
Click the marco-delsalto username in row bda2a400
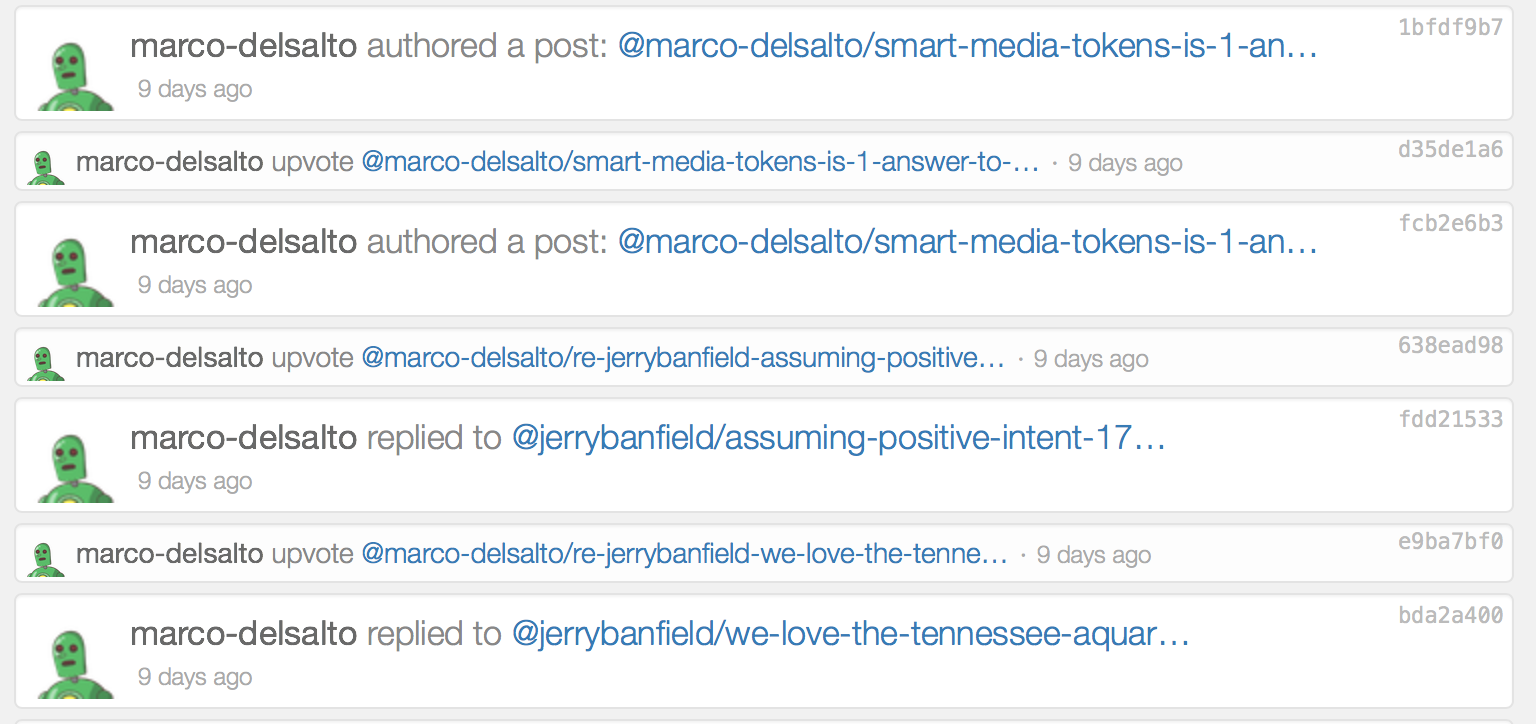(243, 633)
